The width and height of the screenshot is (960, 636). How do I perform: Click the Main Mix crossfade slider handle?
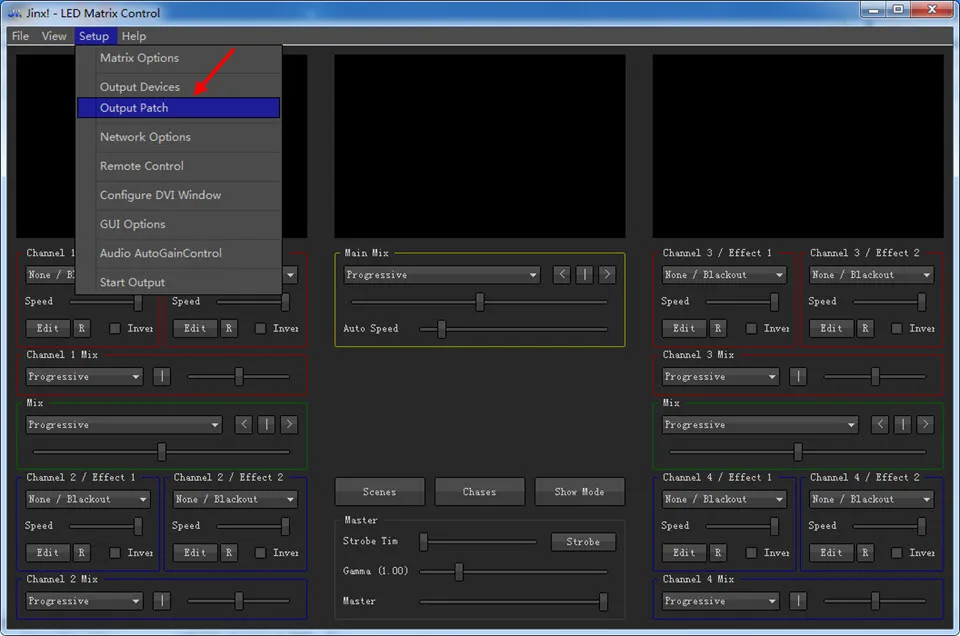point(480,301)
